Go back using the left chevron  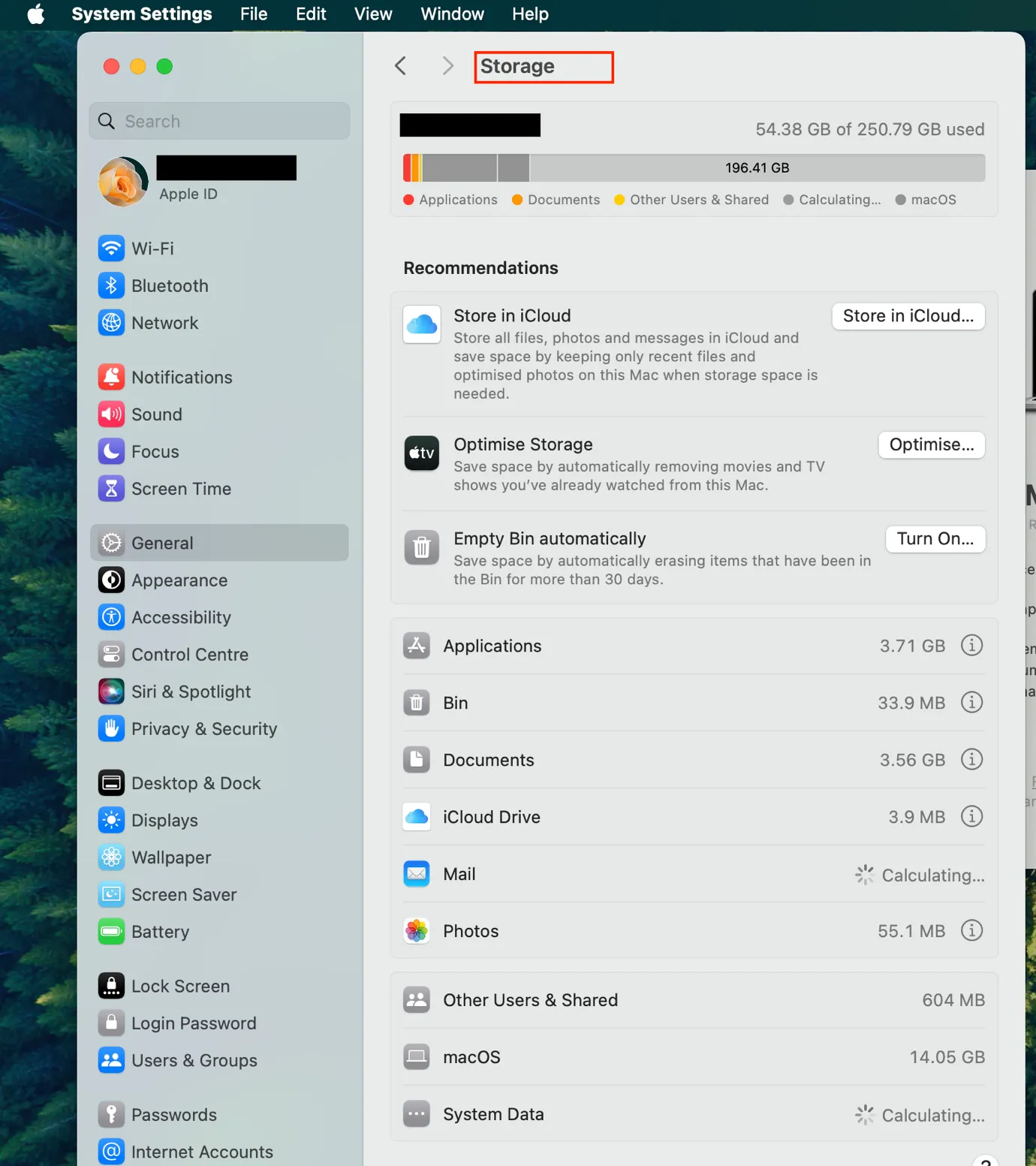pos(401,66)
